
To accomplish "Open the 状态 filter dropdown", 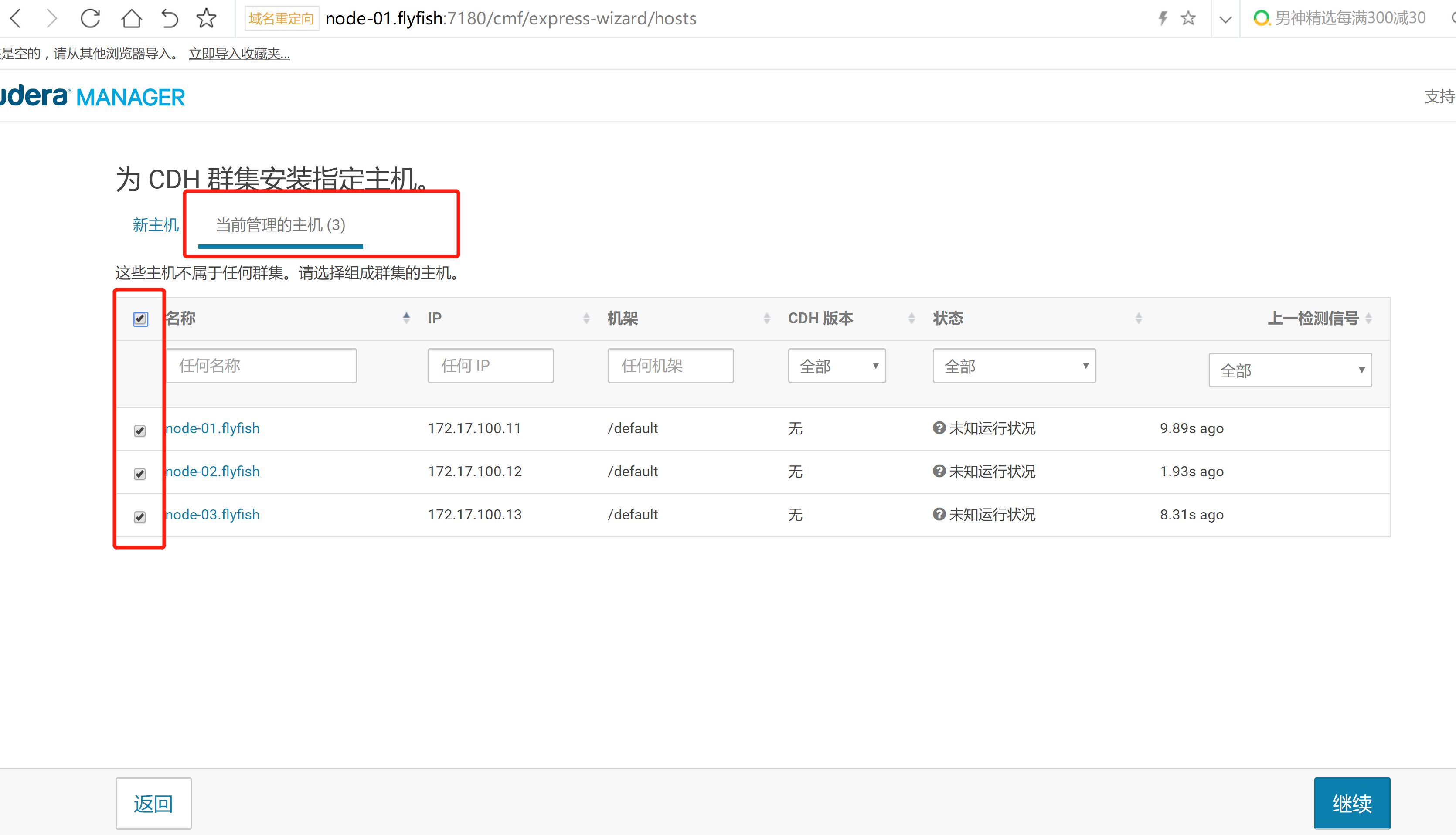I will pyautogui.click(x=1014, y=366).
